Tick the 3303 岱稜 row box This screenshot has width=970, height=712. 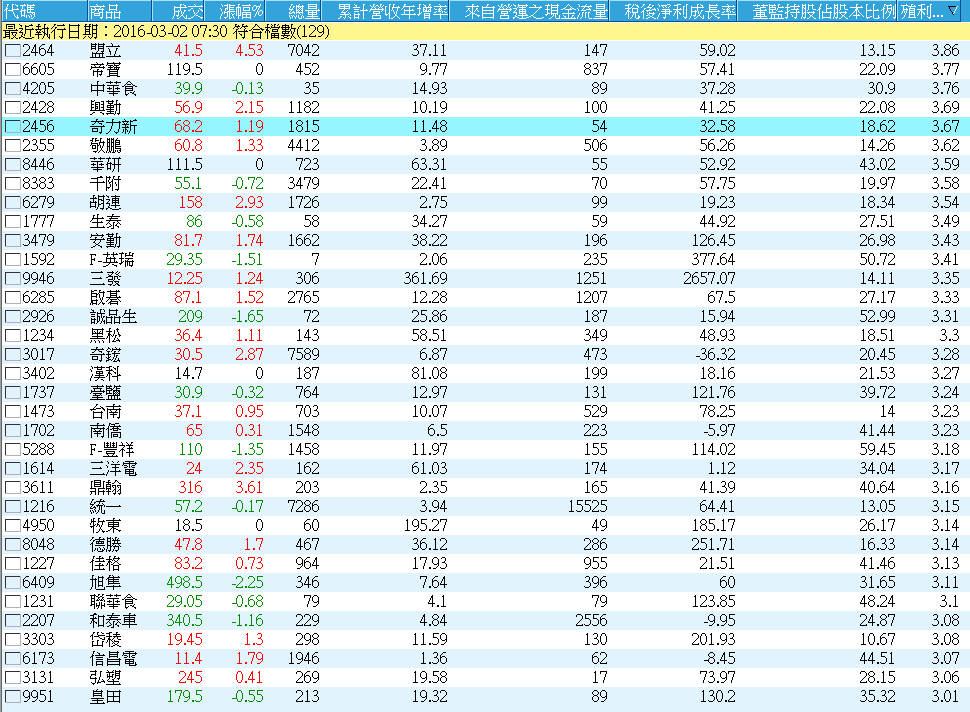click(x=12, y=640)
